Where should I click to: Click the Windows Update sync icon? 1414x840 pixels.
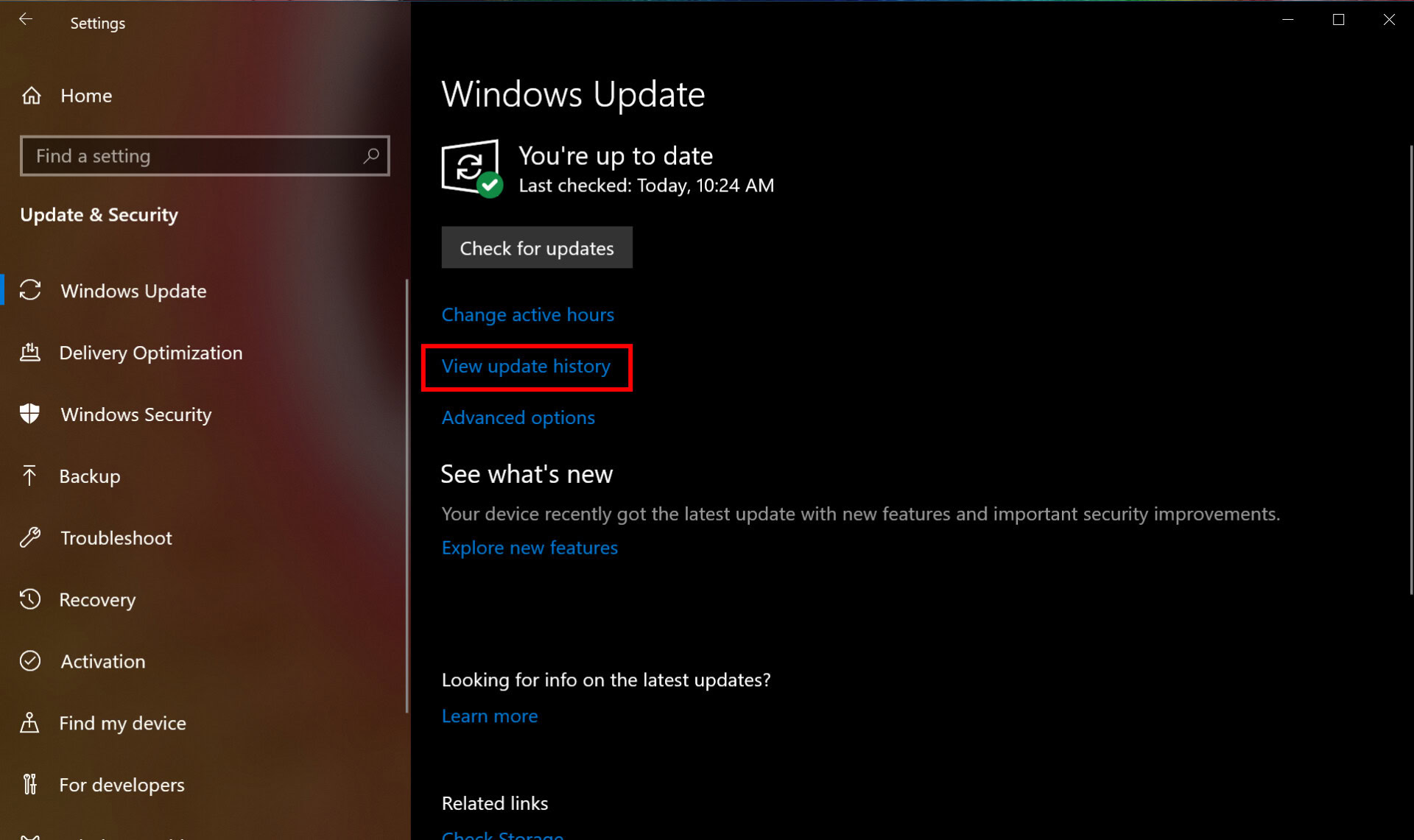coord(470,165)
